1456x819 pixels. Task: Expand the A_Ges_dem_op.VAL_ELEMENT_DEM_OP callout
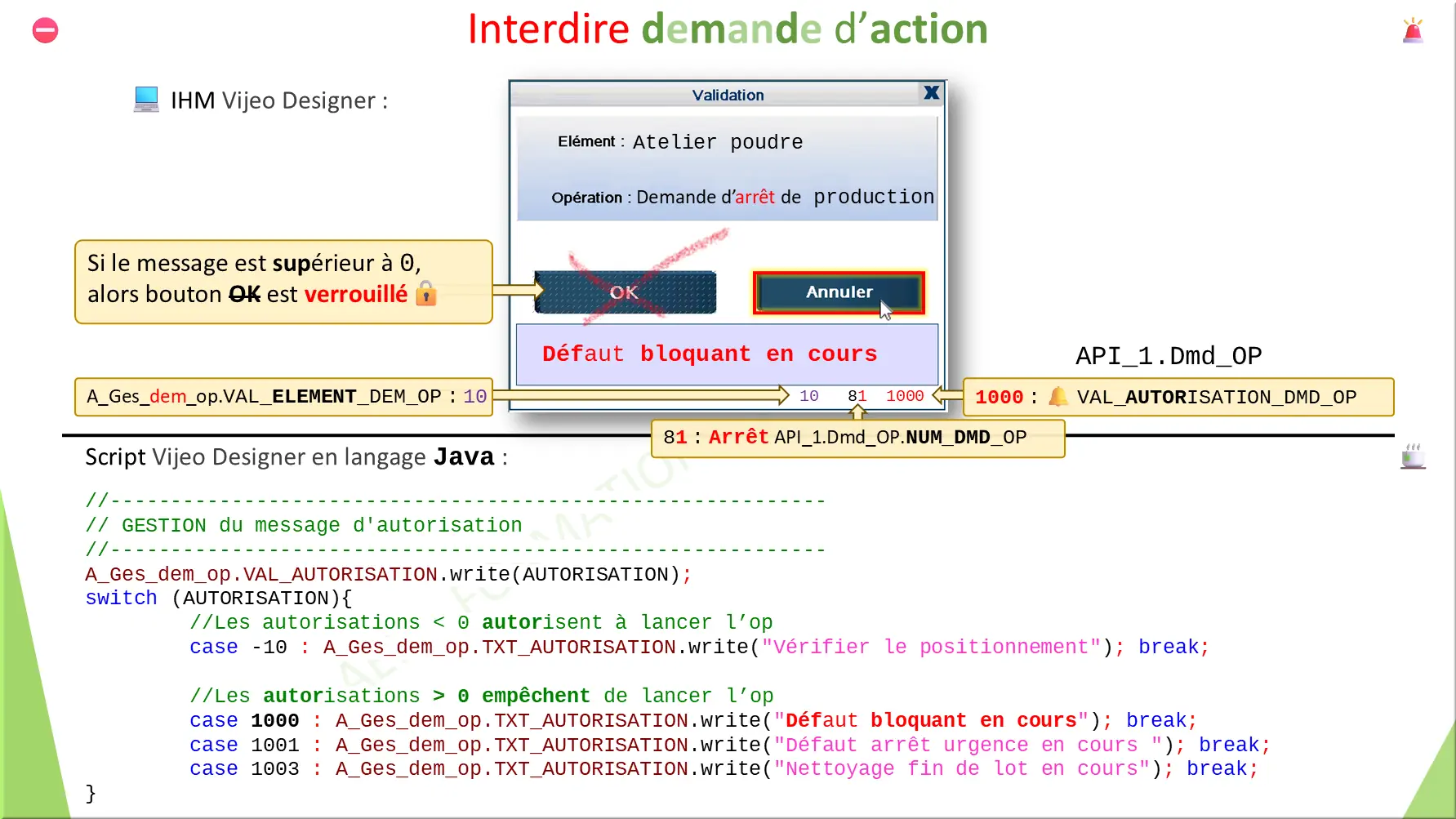(283, 396)
